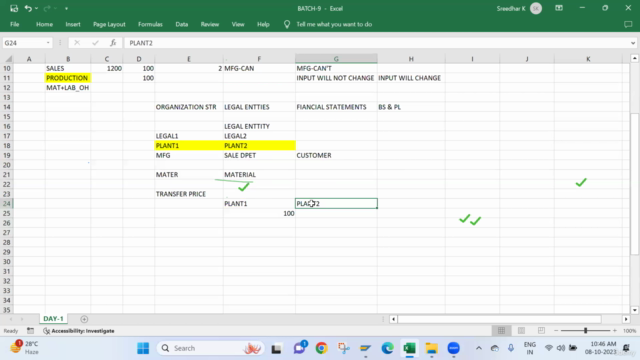Click the macro recording status bar icon
Screen dimensions: 640x360
pos(31,331)
